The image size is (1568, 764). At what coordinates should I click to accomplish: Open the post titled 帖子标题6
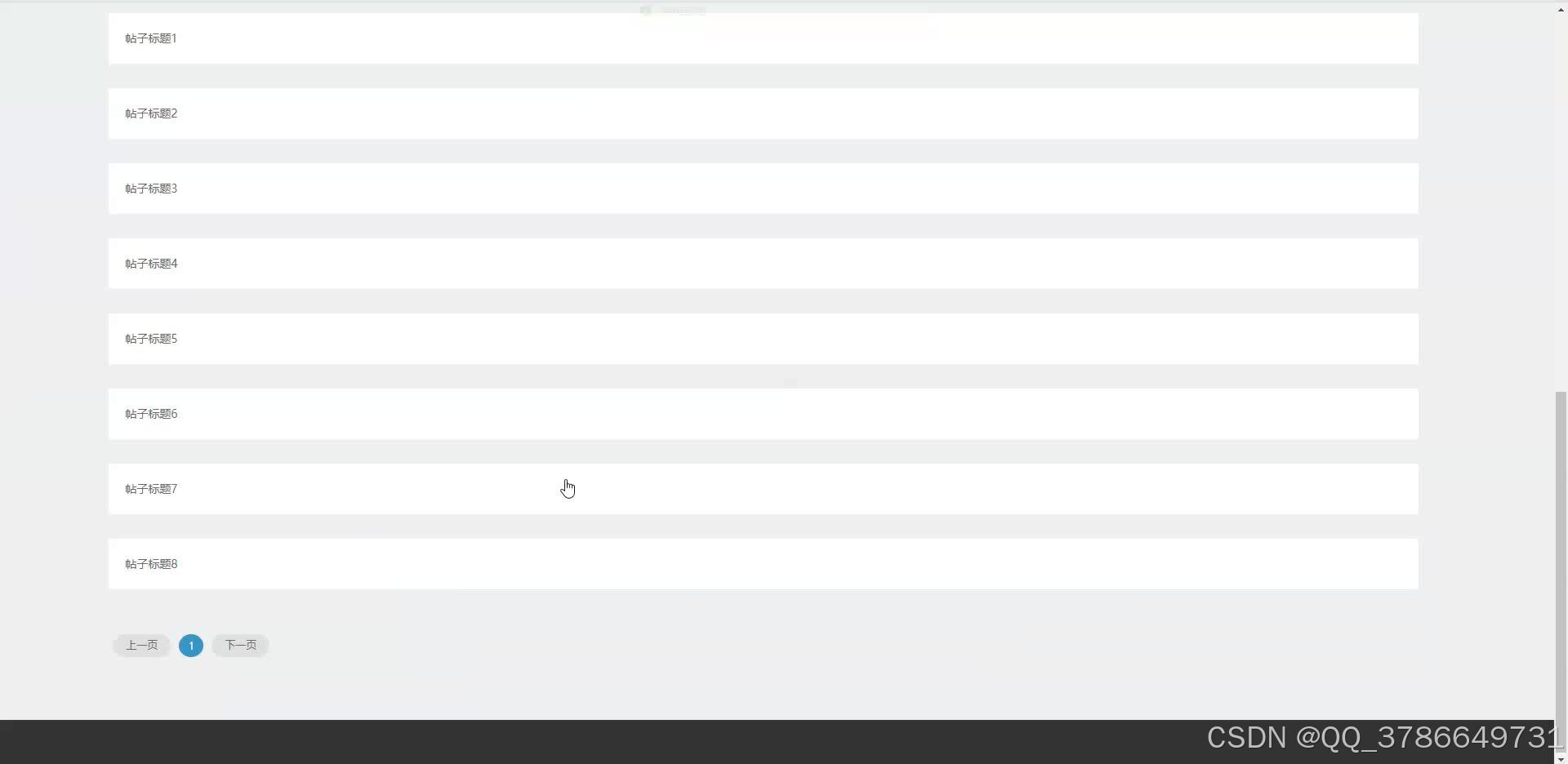coord(763,414)
